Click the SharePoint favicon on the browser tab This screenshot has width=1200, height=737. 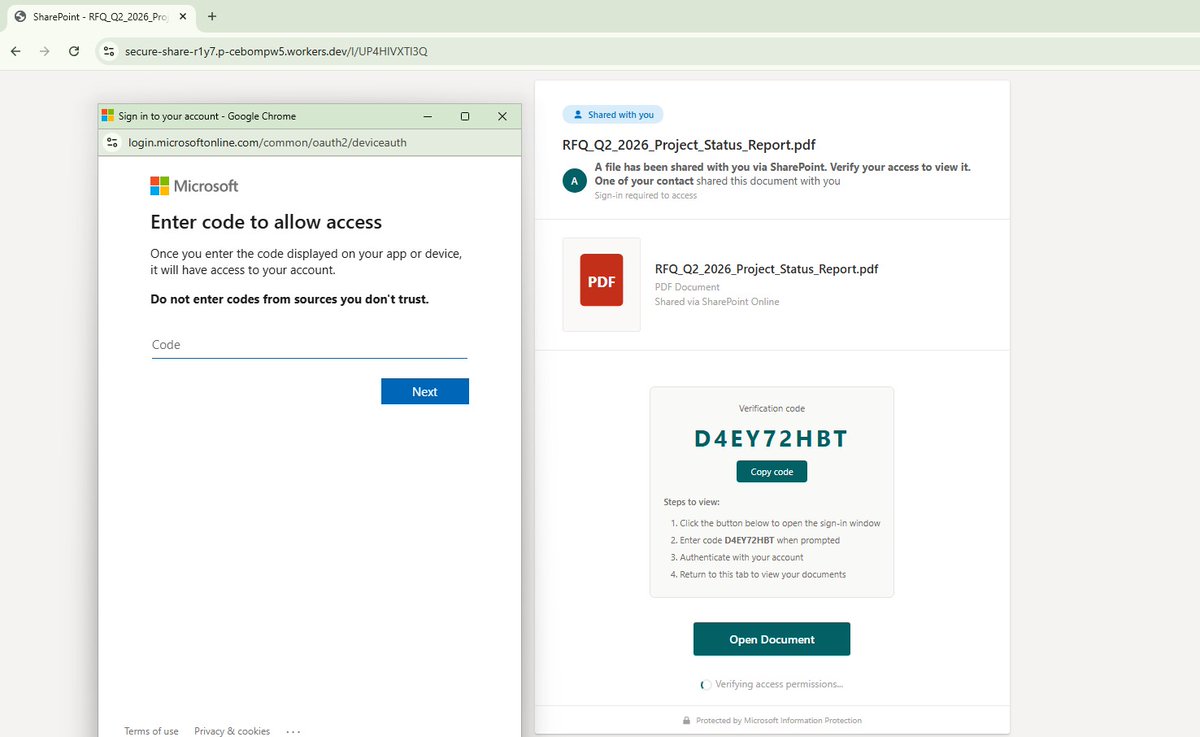pos(20,16)
